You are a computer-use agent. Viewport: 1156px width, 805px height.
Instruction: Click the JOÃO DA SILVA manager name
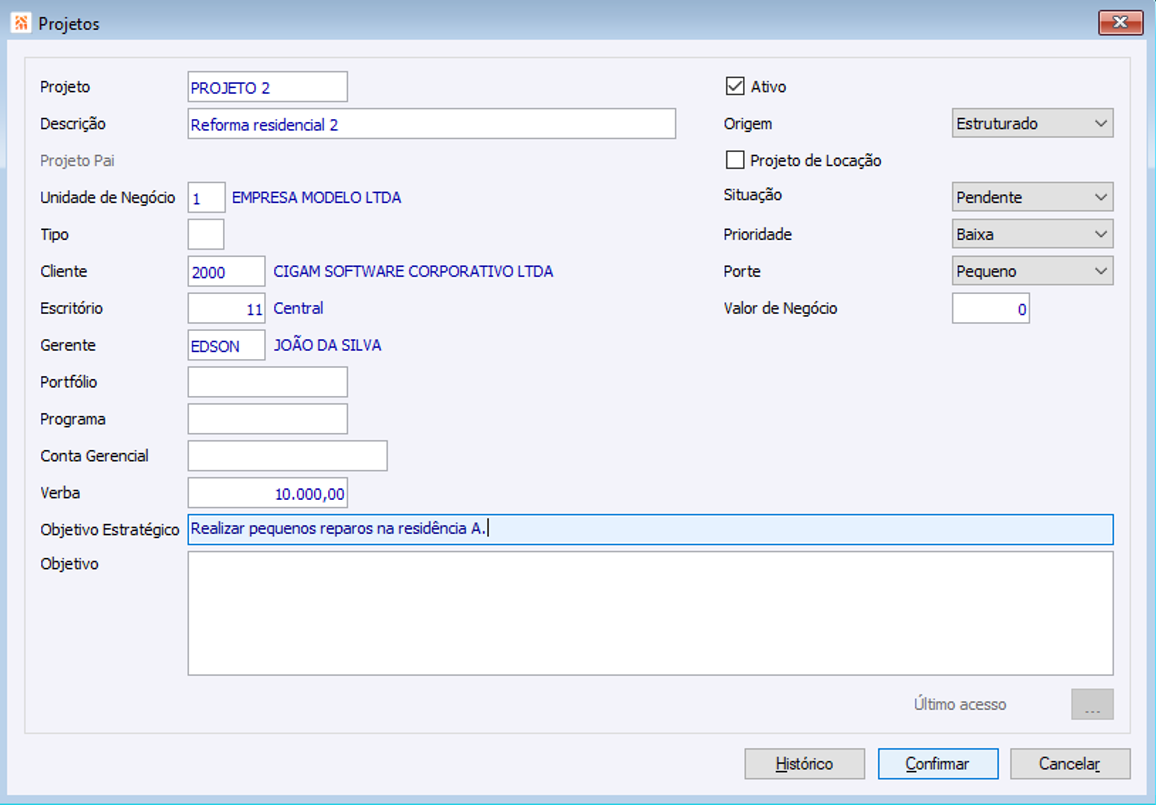[x=327, y=345]
